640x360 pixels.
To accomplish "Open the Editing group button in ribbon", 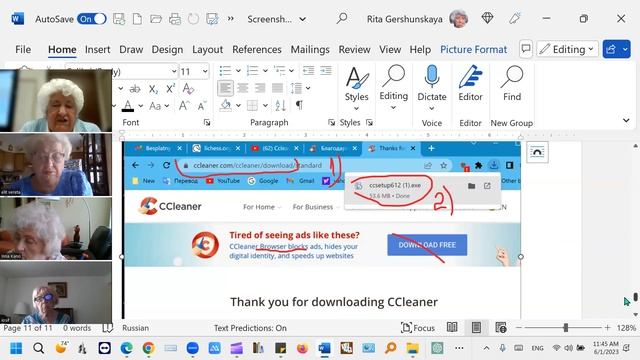I will tap(393, 88).
